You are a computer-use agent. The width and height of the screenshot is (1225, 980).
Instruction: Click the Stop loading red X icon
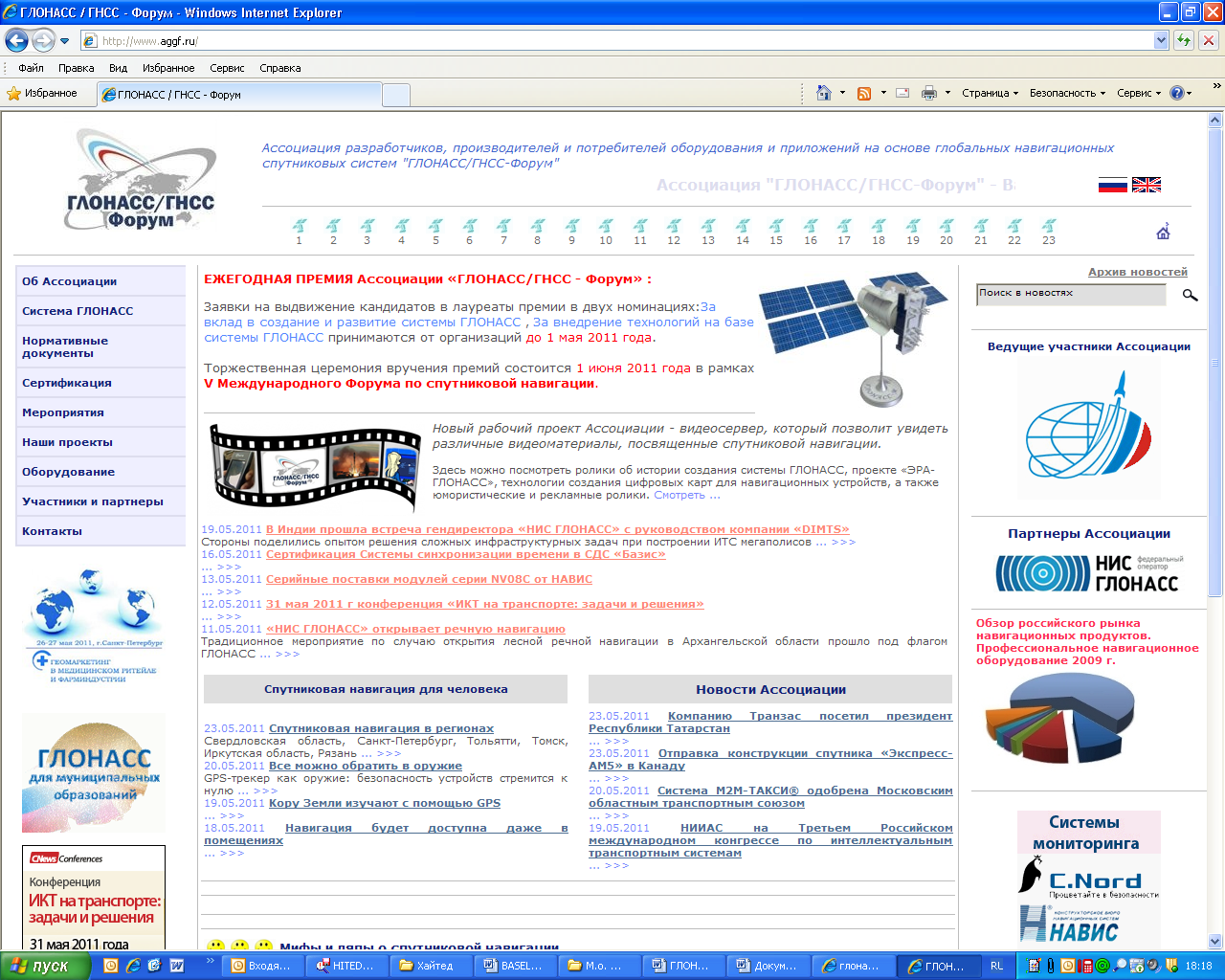pos(1209,40)
